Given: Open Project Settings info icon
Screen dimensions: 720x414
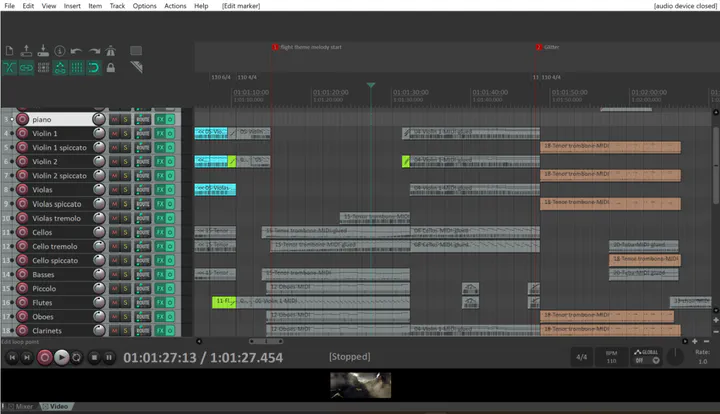Looking at the screenshot, I should click(60, 51).
